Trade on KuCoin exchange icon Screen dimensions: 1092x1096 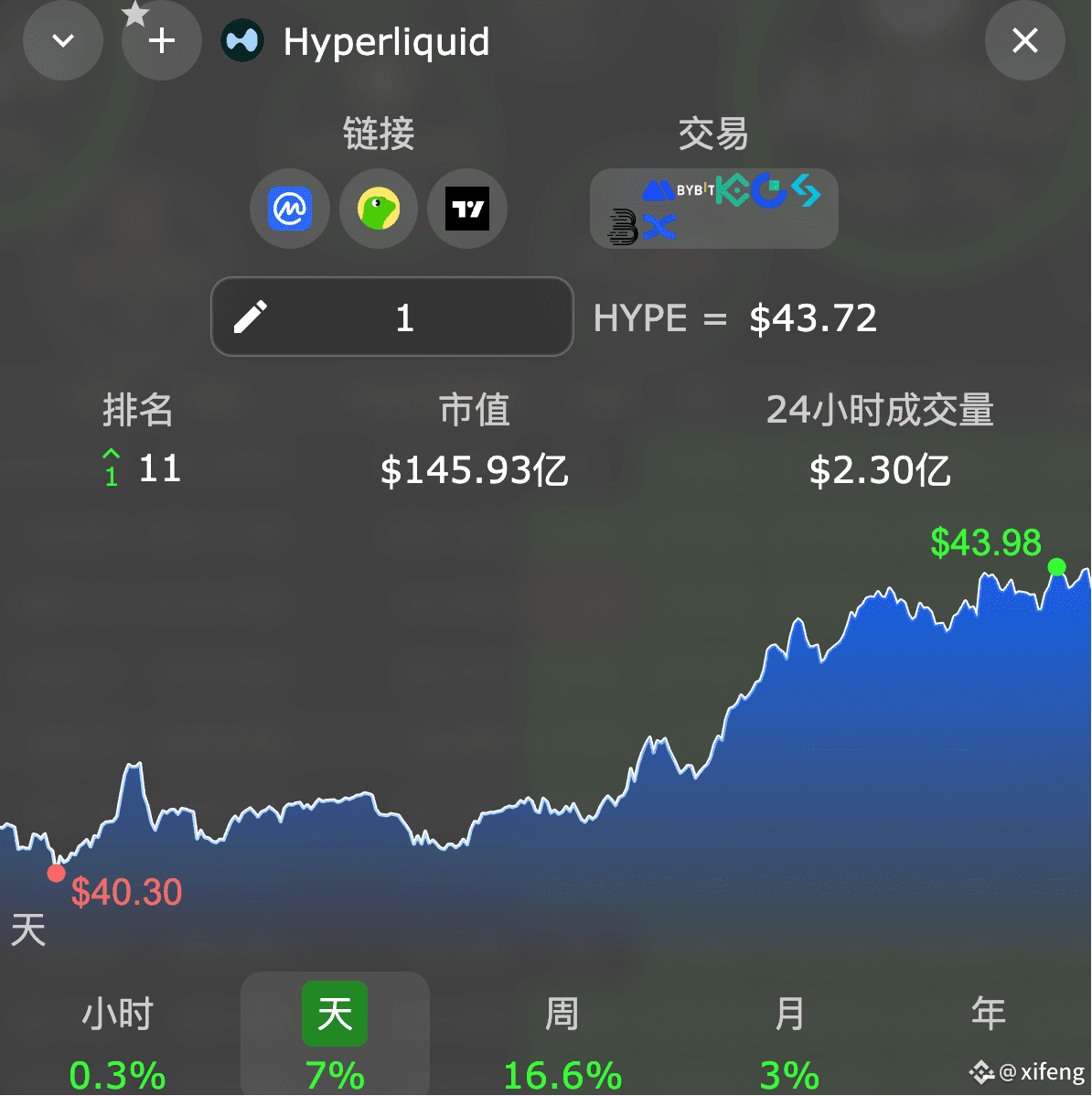[x=733, y=189]
